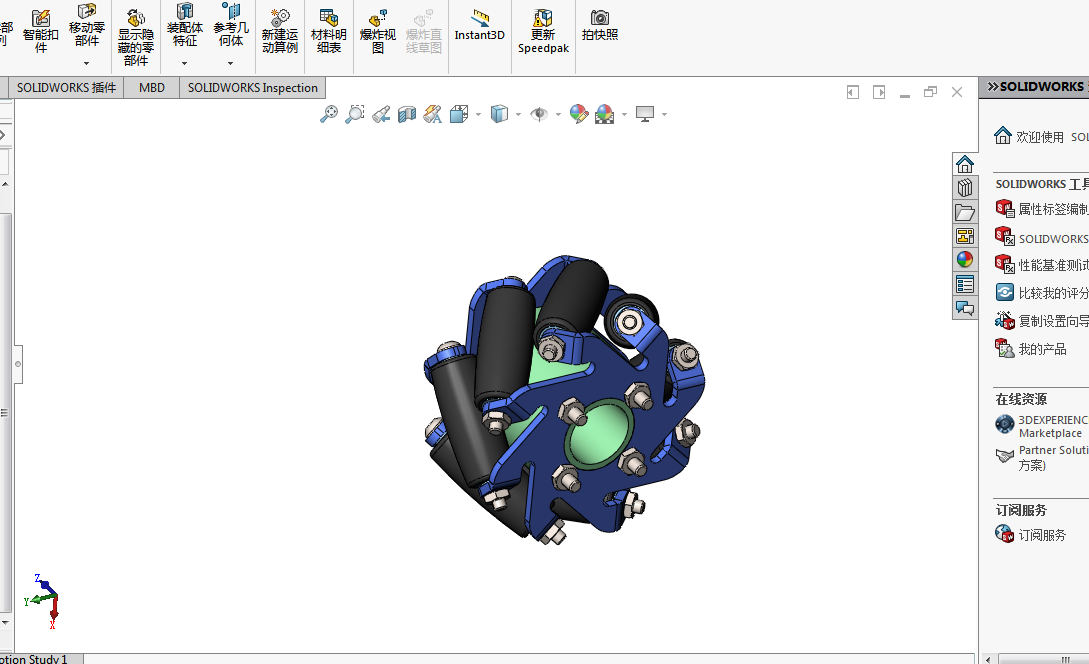The height and width of the screenshot is (664, 1089).
Task: Click the Apply Scene icon
Action: pyautogui.click(x=605, y=114)
